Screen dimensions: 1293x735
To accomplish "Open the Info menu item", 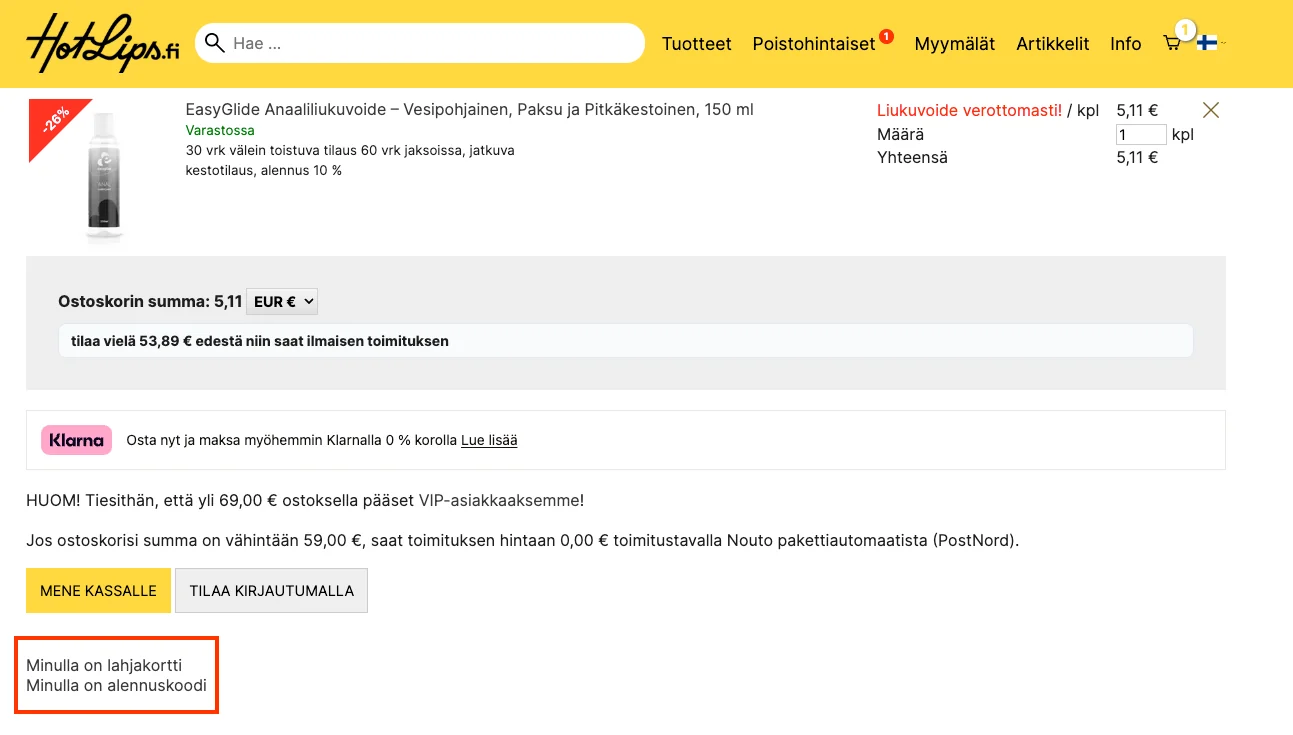I will point(1126,44).
